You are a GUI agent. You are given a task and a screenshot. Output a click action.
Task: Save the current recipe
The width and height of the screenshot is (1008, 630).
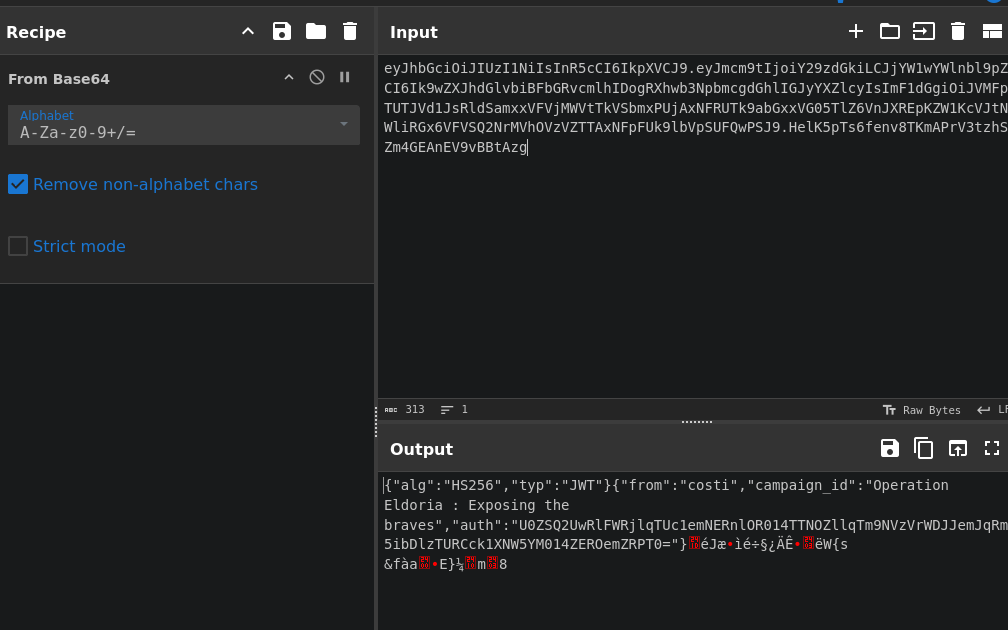pyautogui.click(x=282, y=32)
